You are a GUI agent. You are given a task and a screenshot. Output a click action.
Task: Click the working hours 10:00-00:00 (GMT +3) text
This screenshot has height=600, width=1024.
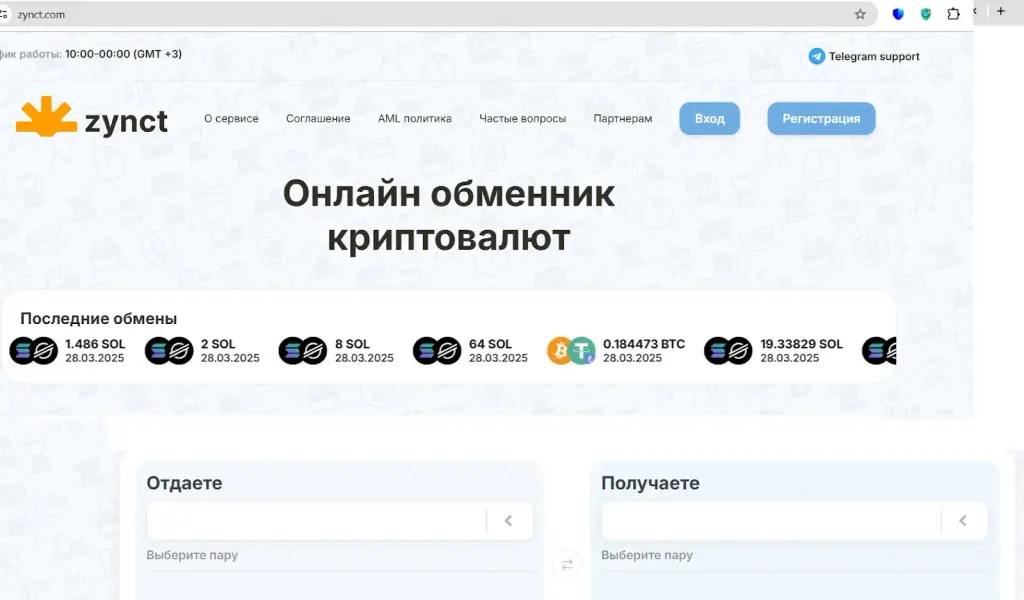pyautogui.click(x=123, y=54)
